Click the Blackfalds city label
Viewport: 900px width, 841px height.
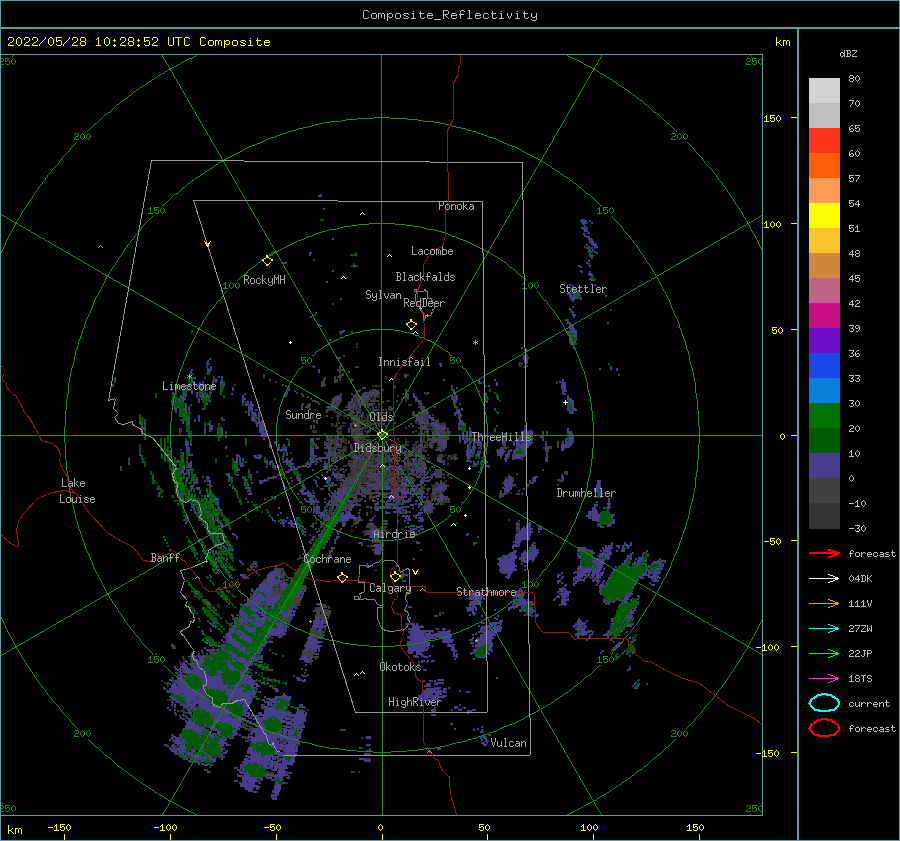coord(425,277)
